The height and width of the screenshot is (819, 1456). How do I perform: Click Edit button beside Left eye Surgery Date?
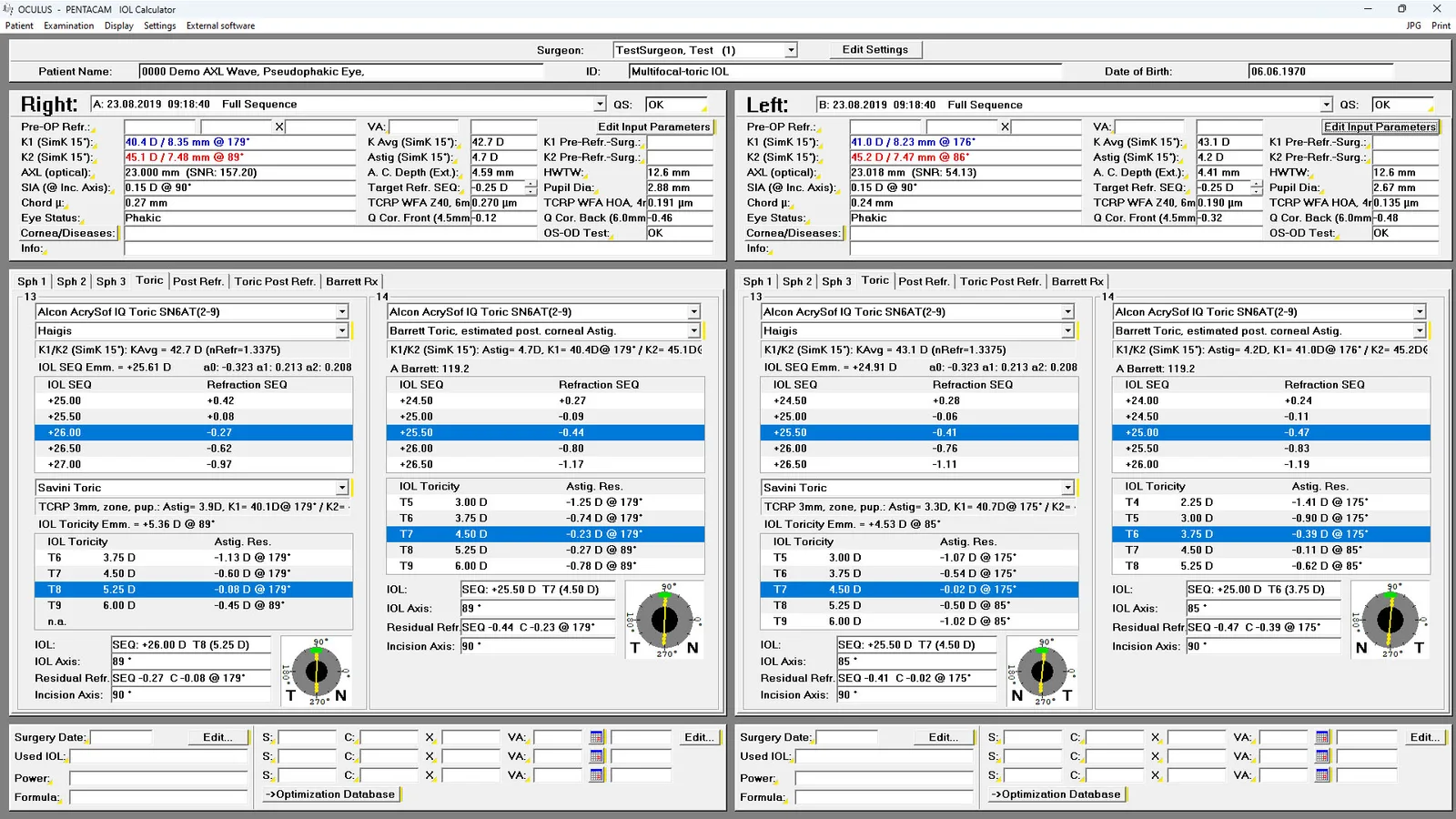pos(943,737)
